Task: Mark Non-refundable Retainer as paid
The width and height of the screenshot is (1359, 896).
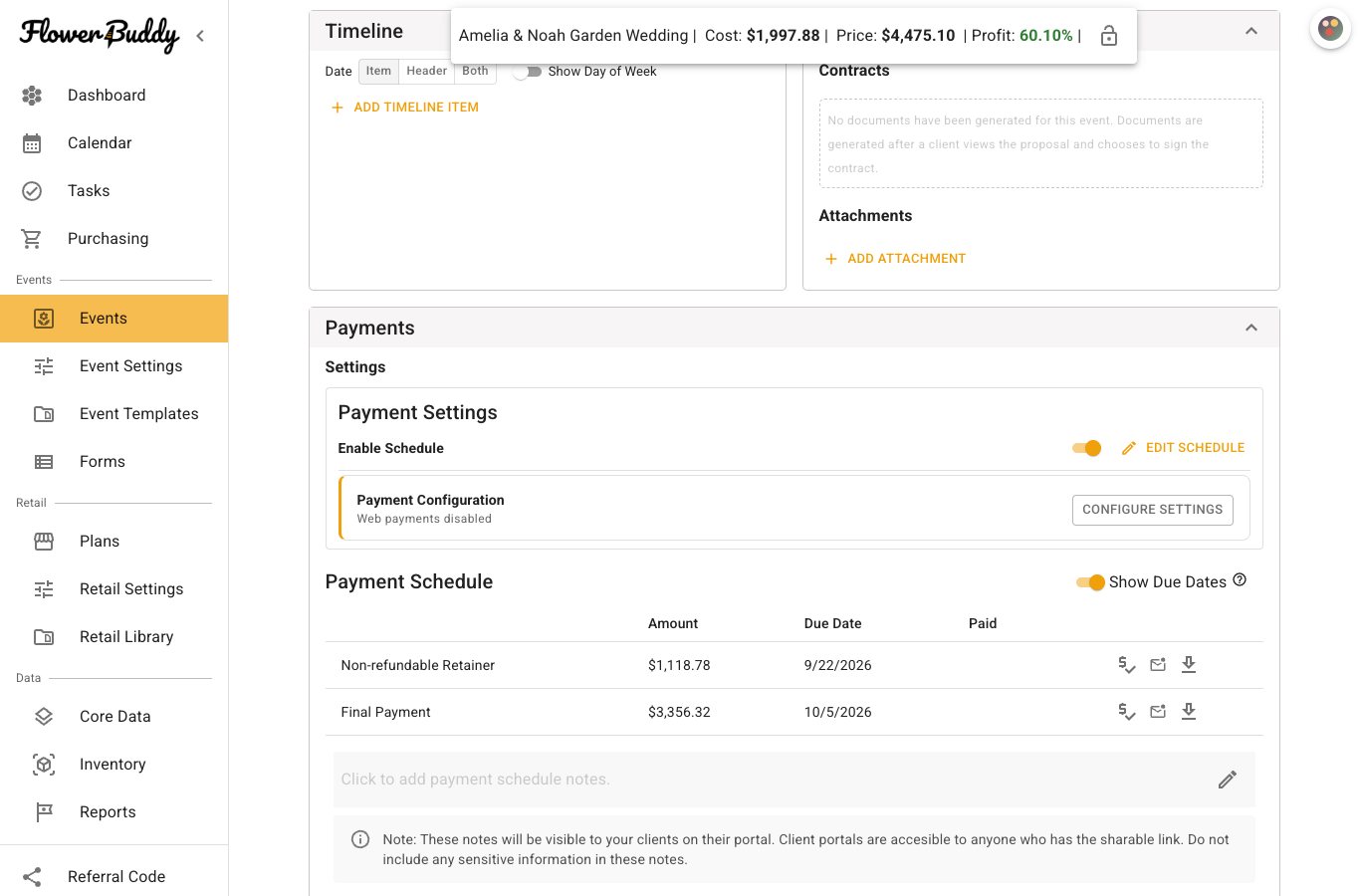Action: [x=1127, y=665]
